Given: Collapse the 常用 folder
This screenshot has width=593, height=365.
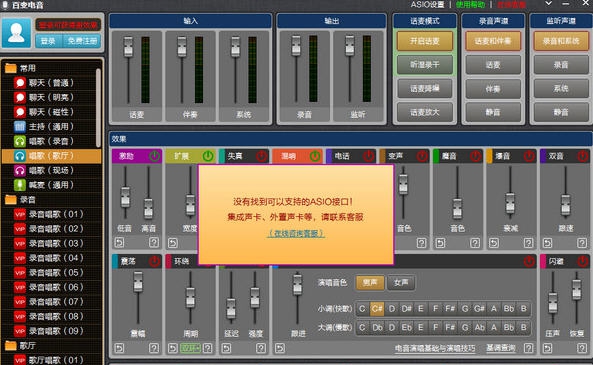Looking at the screenshot, I should [11, 68].
